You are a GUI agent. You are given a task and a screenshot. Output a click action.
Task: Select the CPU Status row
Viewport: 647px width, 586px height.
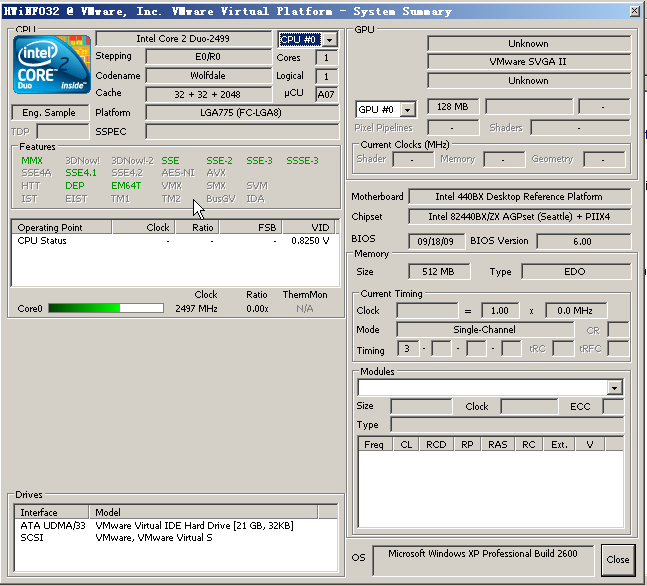tap(42, 241)
